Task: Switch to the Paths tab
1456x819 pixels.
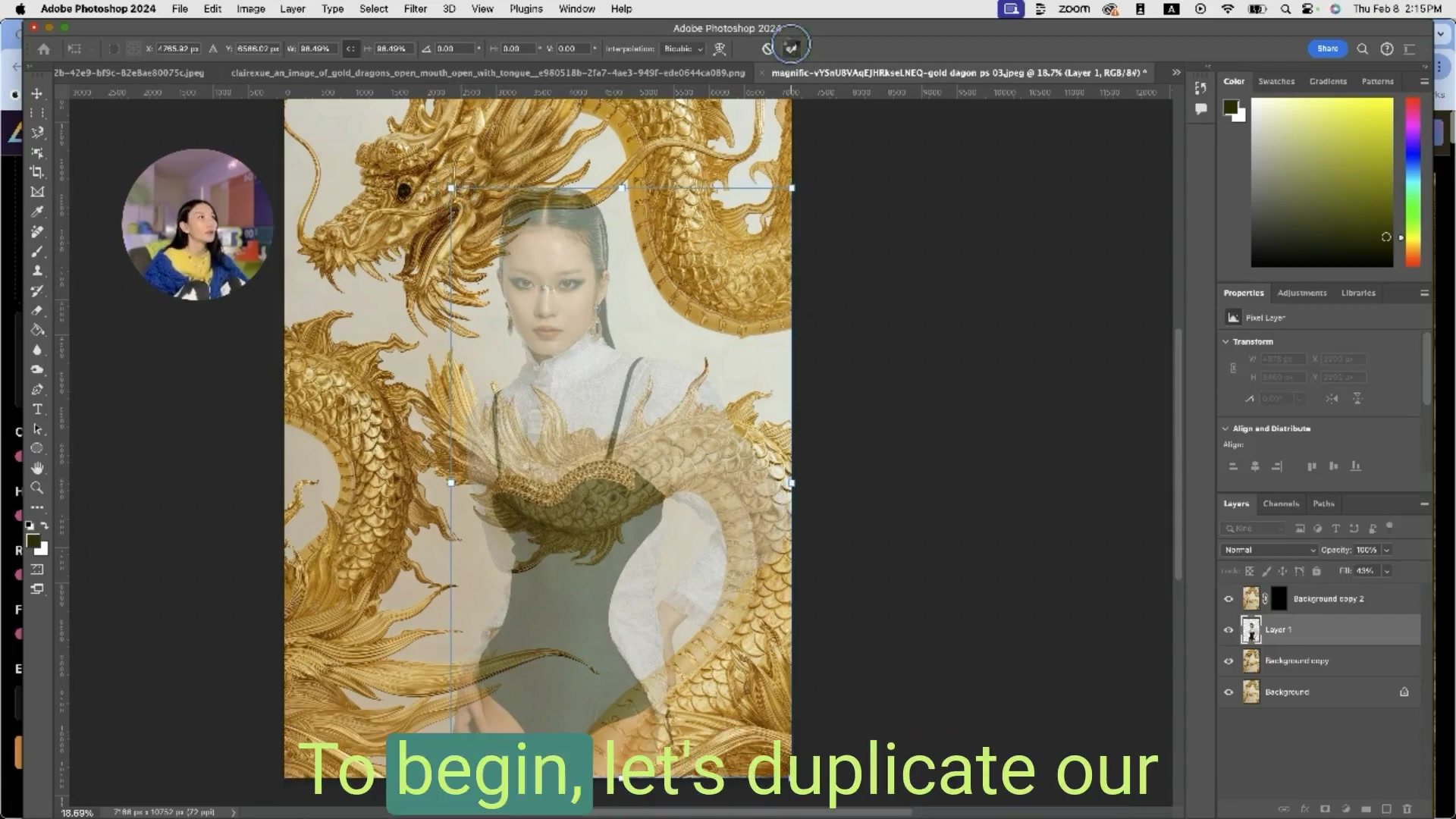Action: click(1323, 504)
